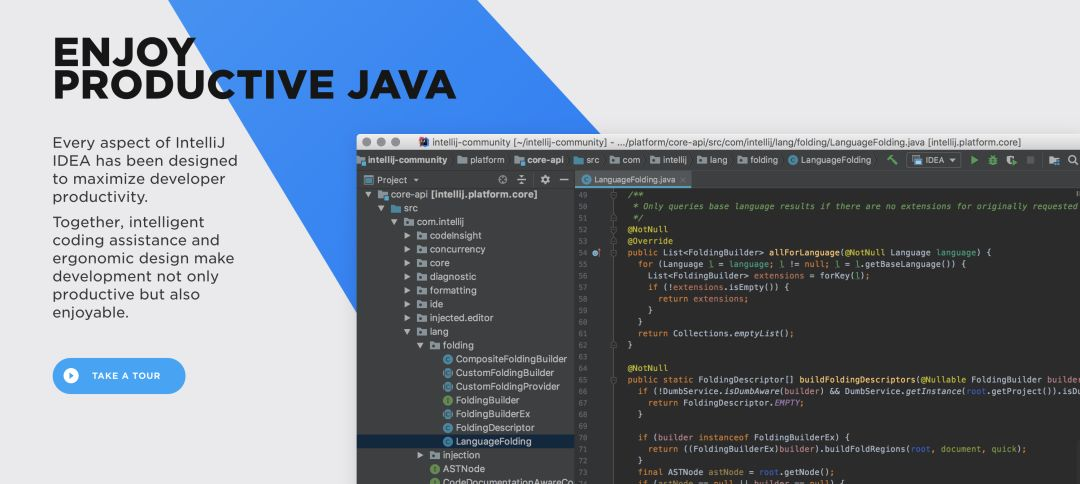Viewport: 1080px width, 484px height.
Task: Open Project panel settings gear
Action: 545,180
